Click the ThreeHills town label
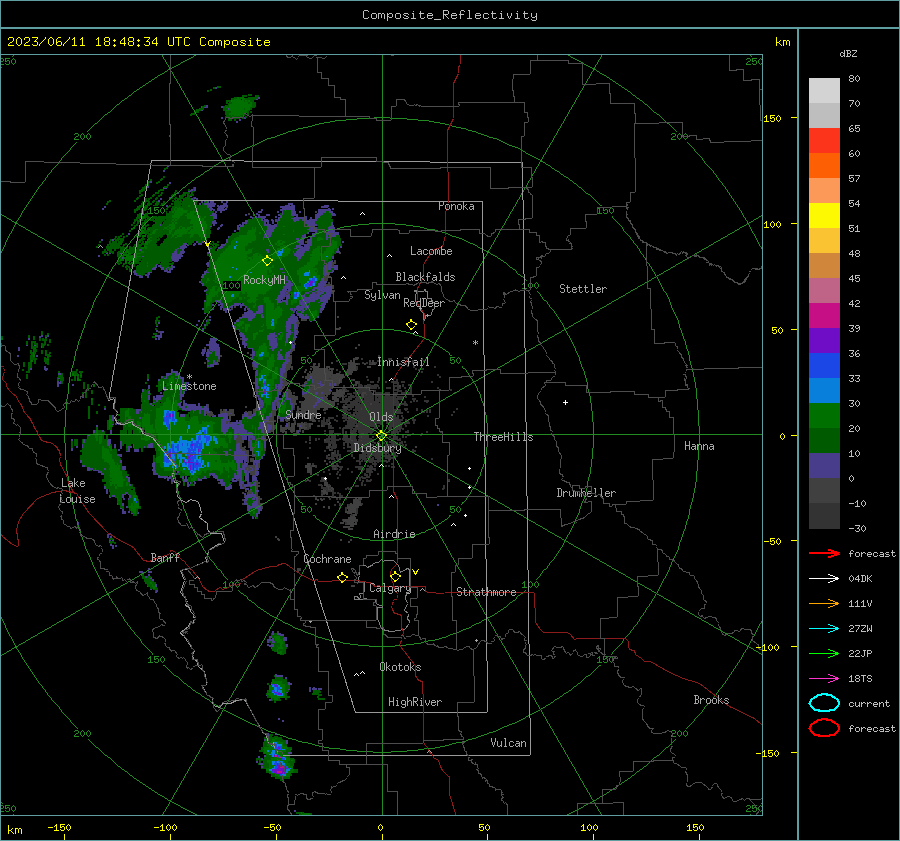The image size is (900, 841). click(503, 437)
